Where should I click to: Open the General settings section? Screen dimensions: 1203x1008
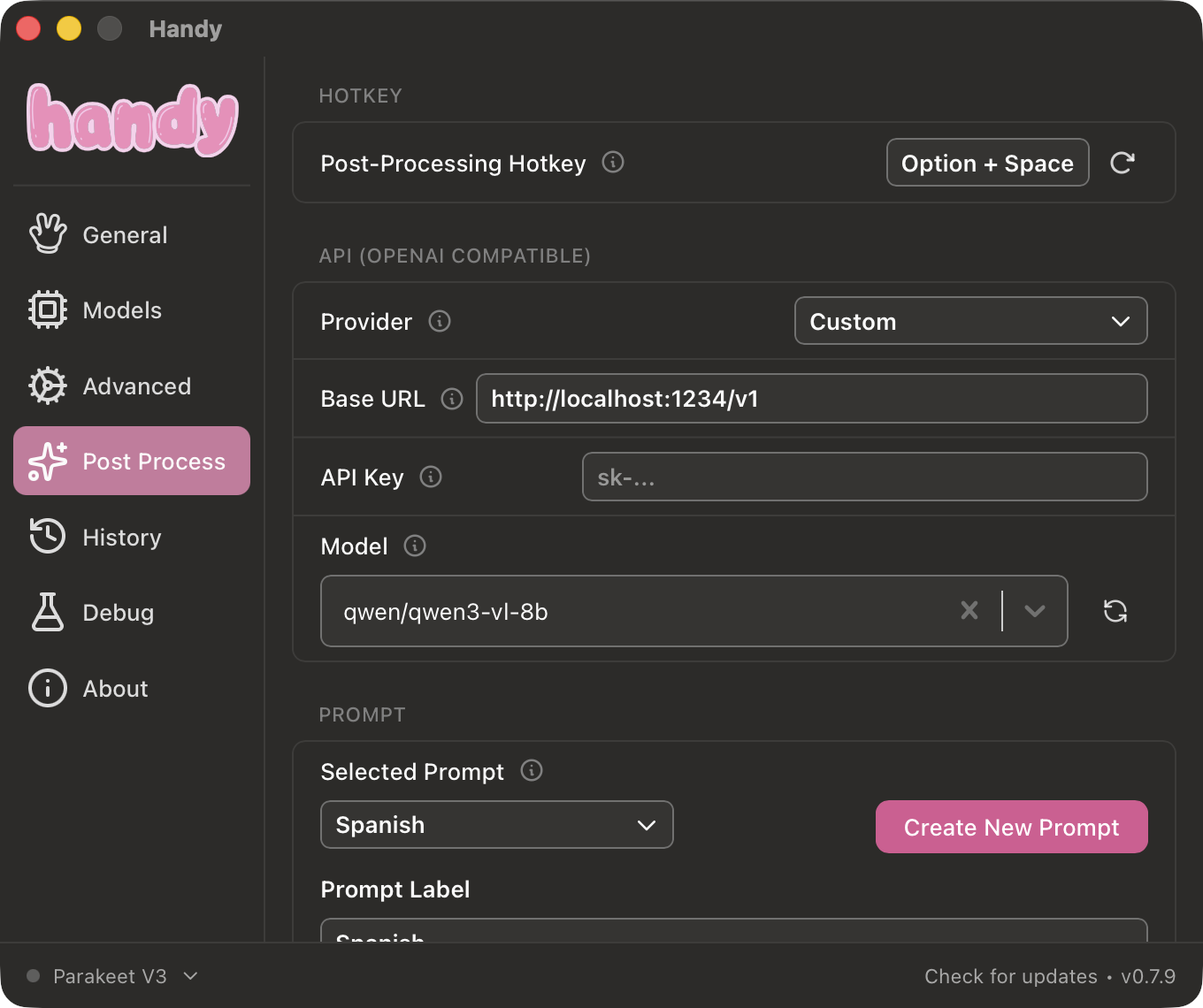point(124,234)
